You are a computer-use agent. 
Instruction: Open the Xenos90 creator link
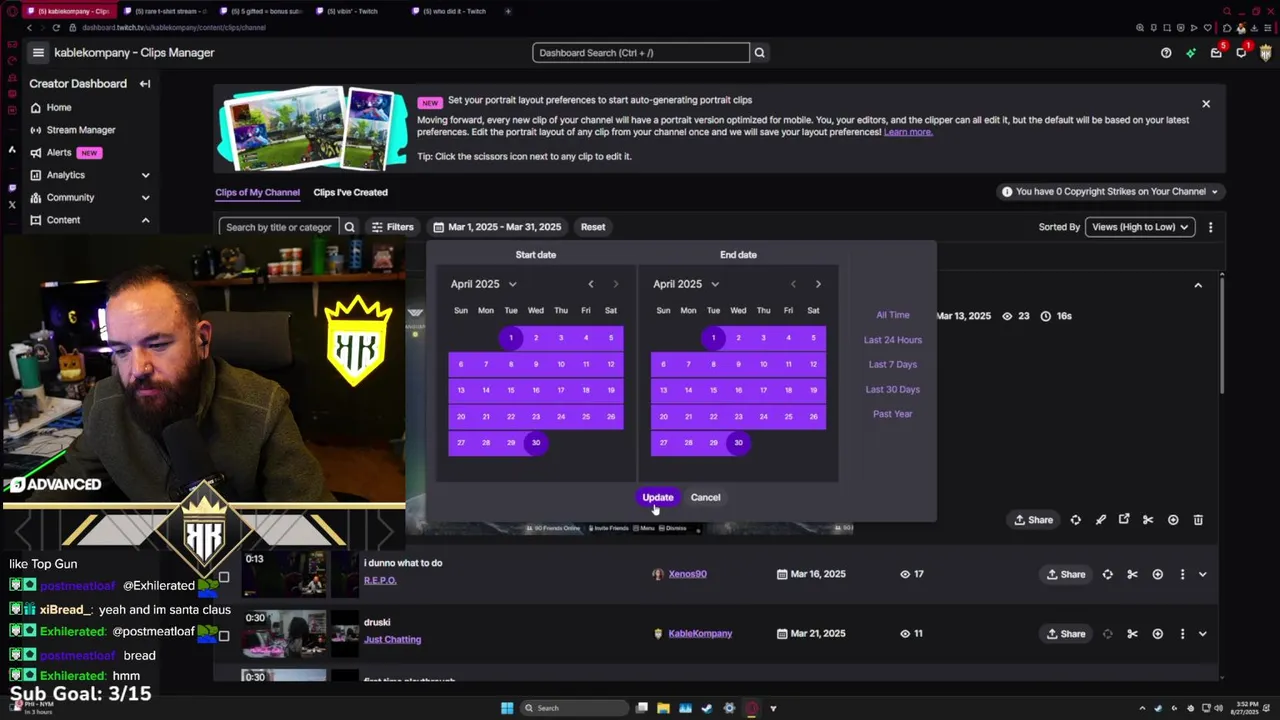coord(688,575)
